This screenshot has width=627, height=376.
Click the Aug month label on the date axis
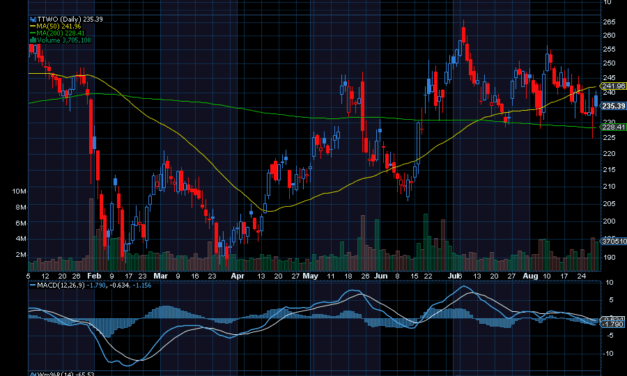coord(530,276)
